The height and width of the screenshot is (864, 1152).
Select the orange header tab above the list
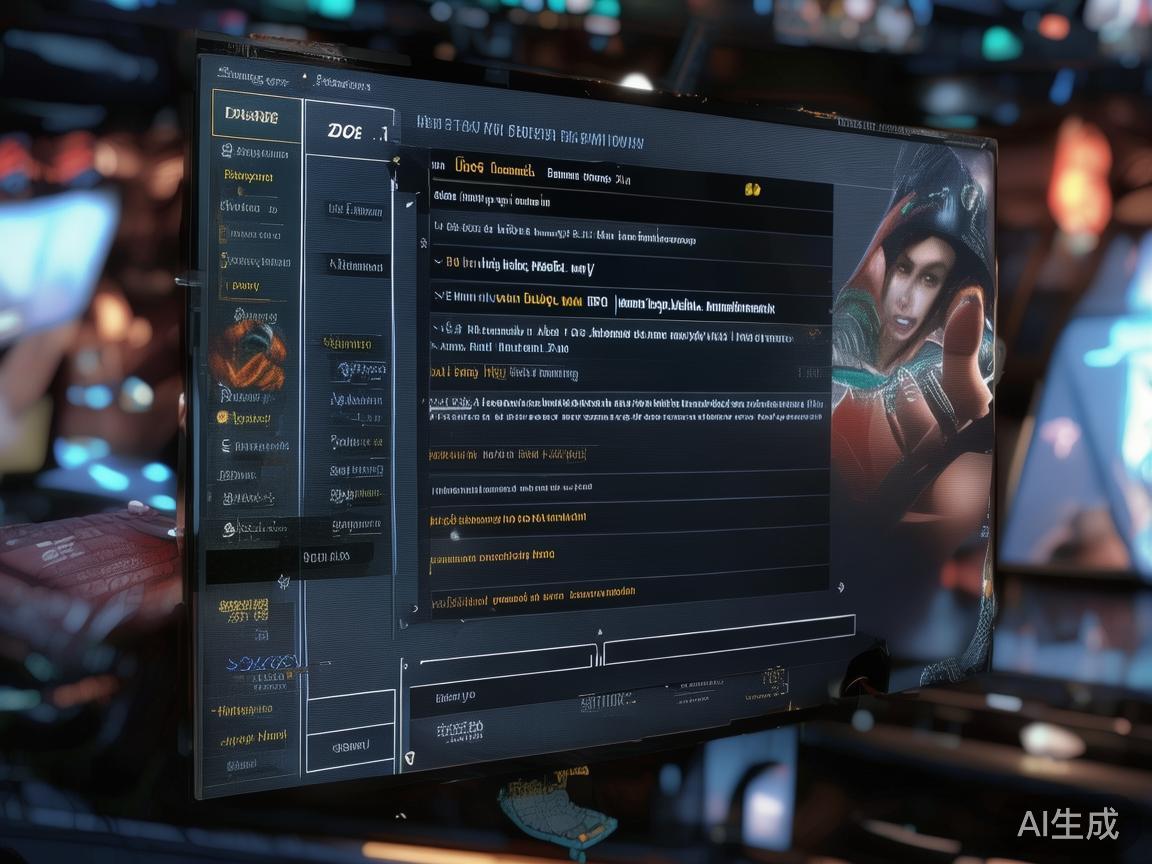[x=494, y=169]
